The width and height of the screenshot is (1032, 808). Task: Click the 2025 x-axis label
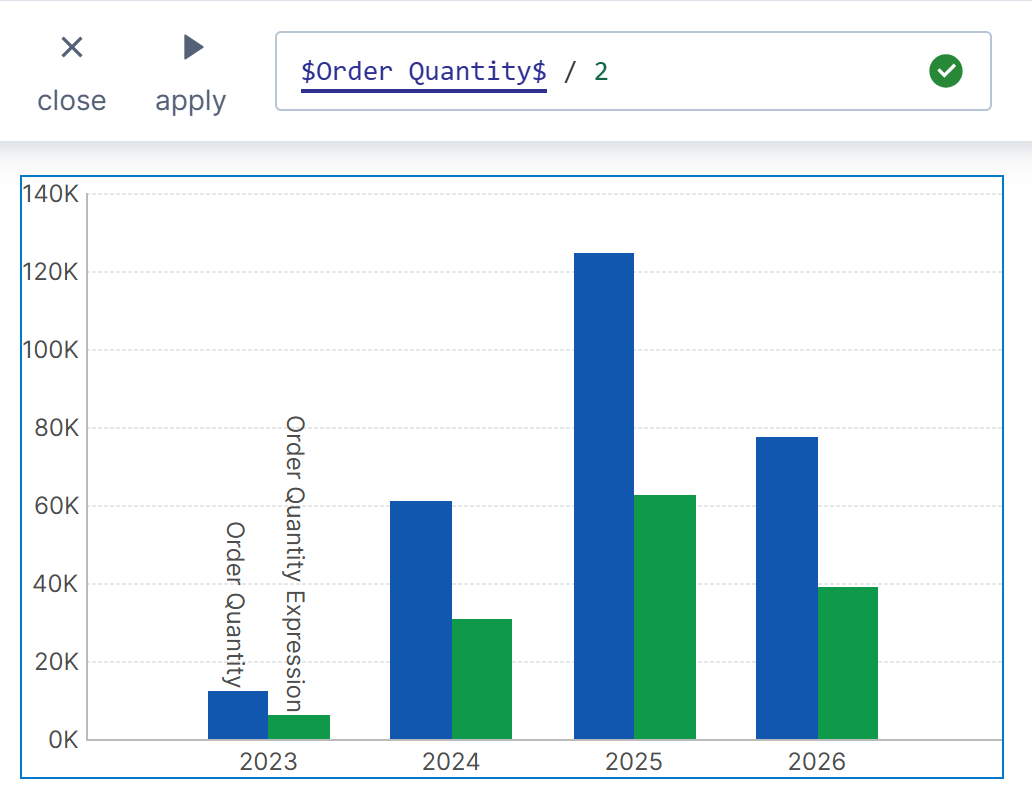click(x=634, y=762)
